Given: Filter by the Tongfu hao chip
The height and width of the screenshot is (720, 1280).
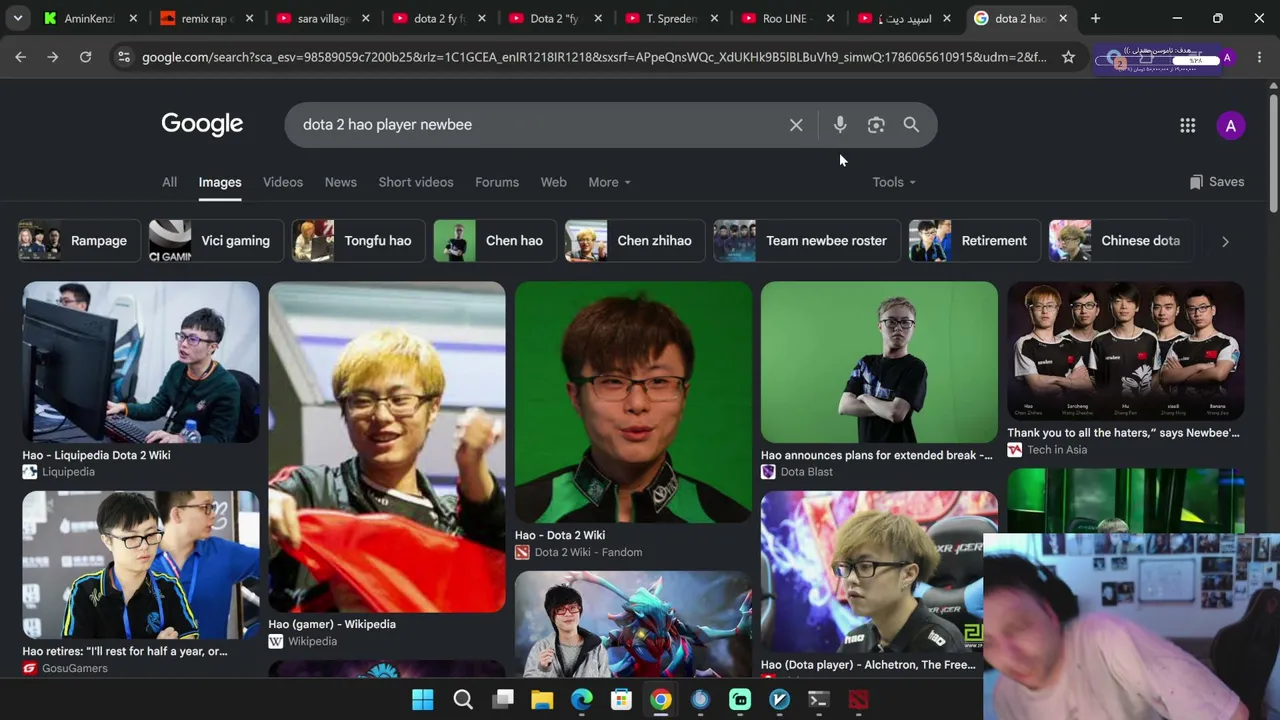Looking at the screenshot, I should pyautogui.click(x=357, y=241).
